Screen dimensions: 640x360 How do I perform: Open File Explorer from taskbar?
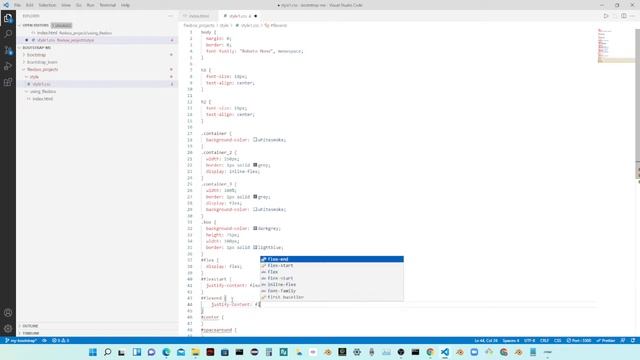pos(196,352)
